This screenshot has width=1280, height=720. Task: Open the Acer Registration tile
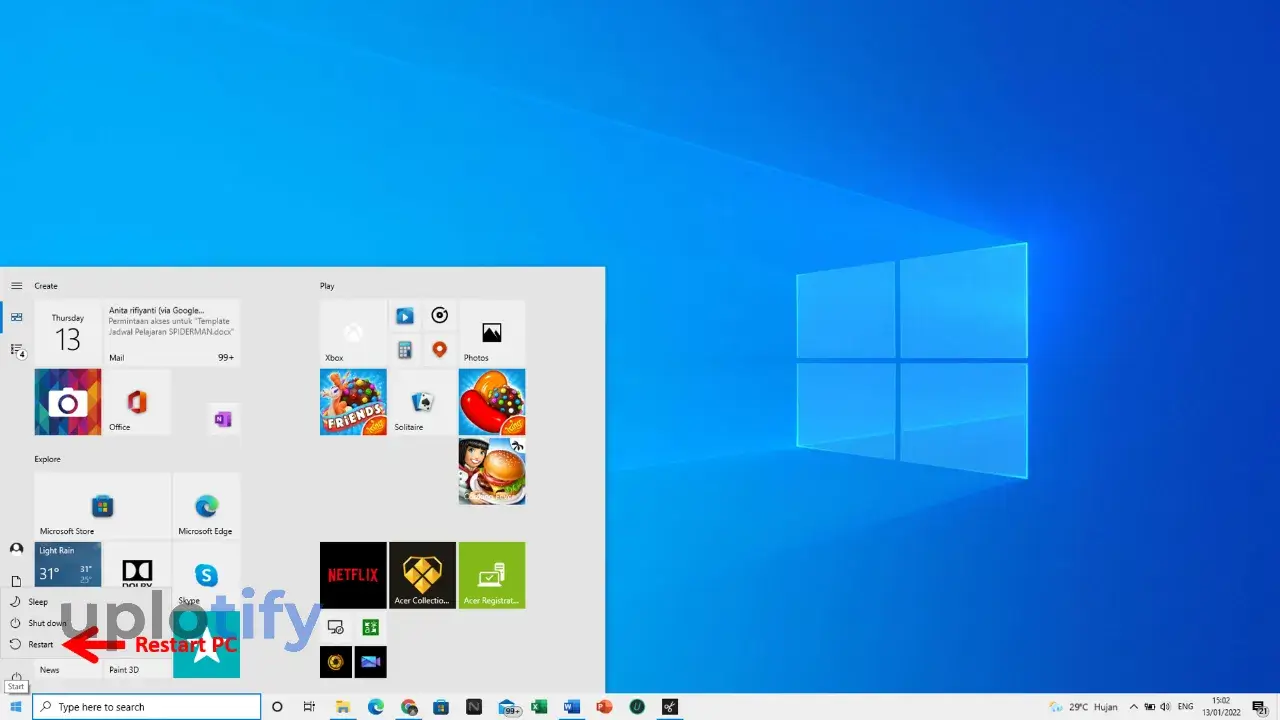(492, 575)
